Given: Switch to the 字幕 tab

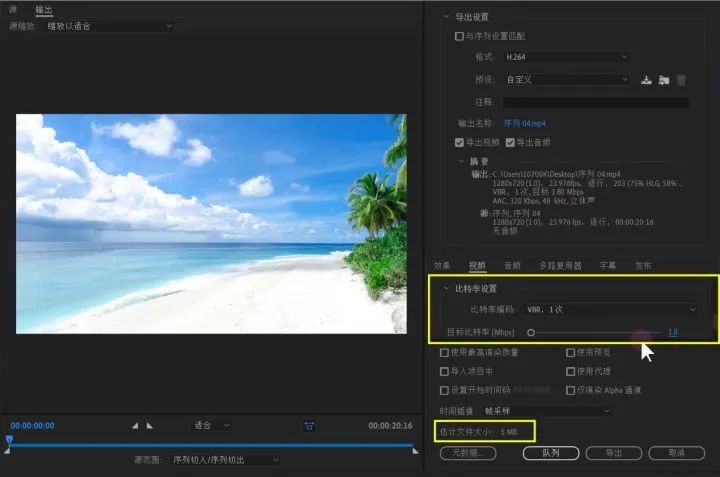Looking at the screenshot, I should click(608, 265).
